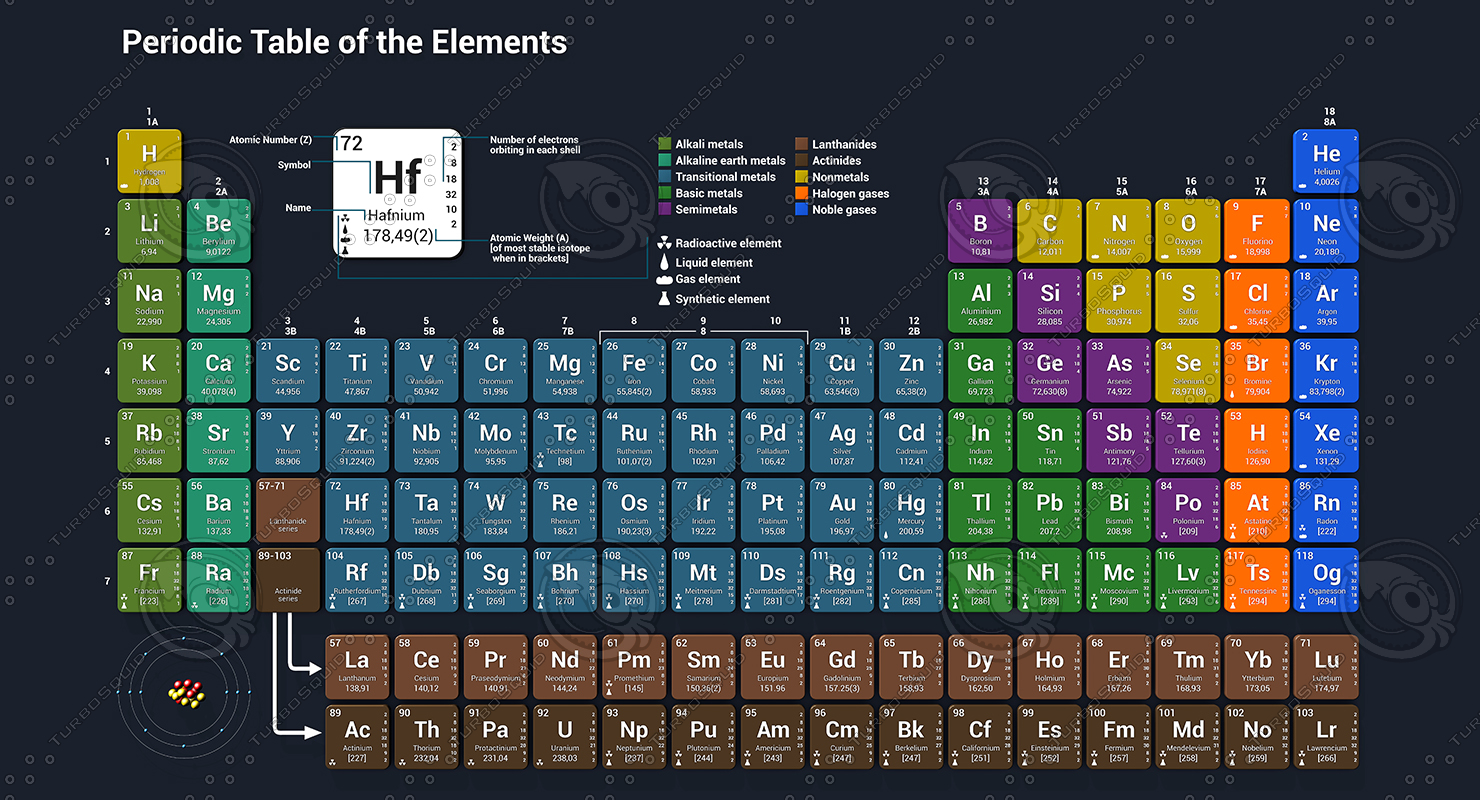Open the Actinide series placeholder tile

coord(288,580)
